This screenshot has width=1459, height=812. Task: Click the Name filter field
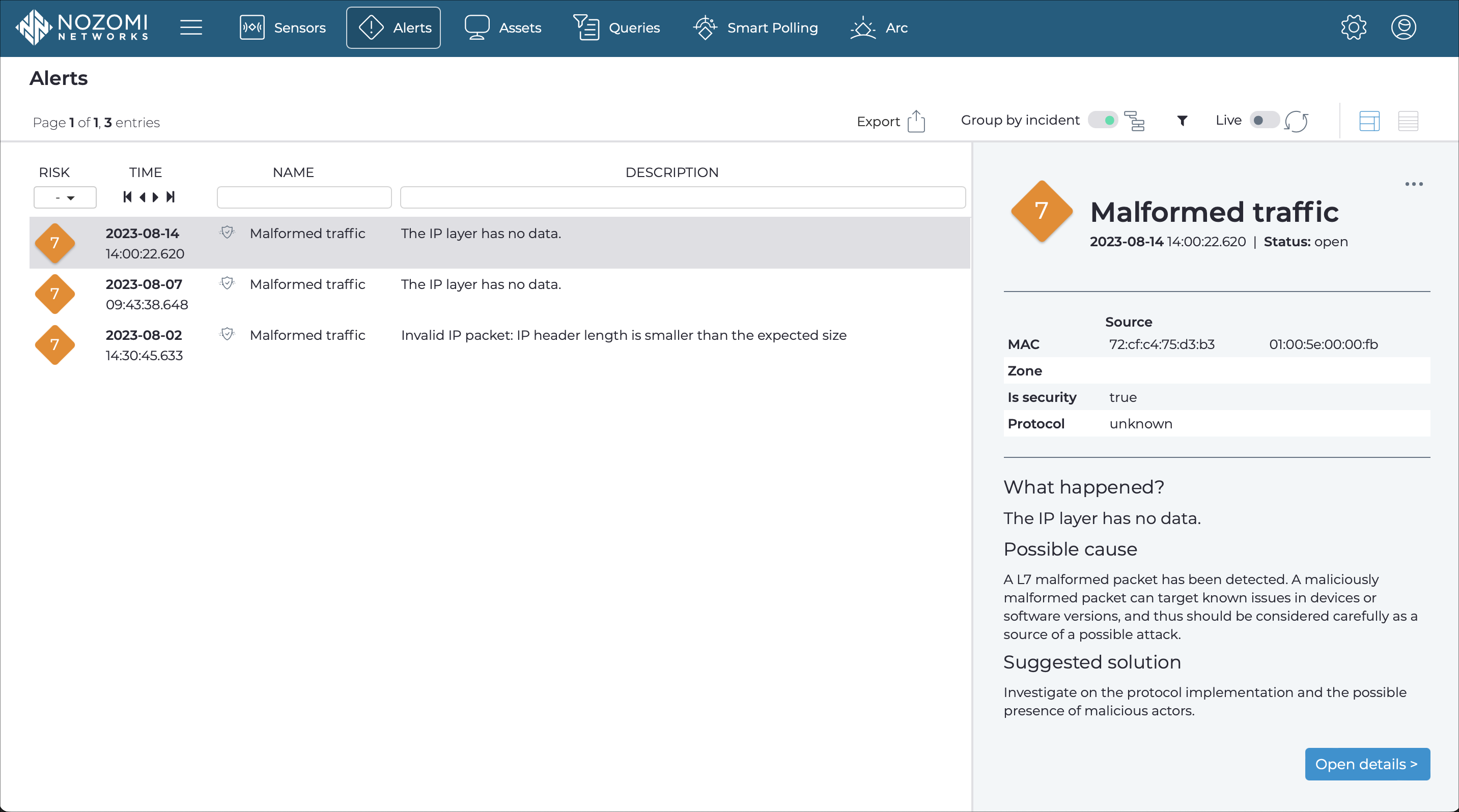[x=304, y=197]
